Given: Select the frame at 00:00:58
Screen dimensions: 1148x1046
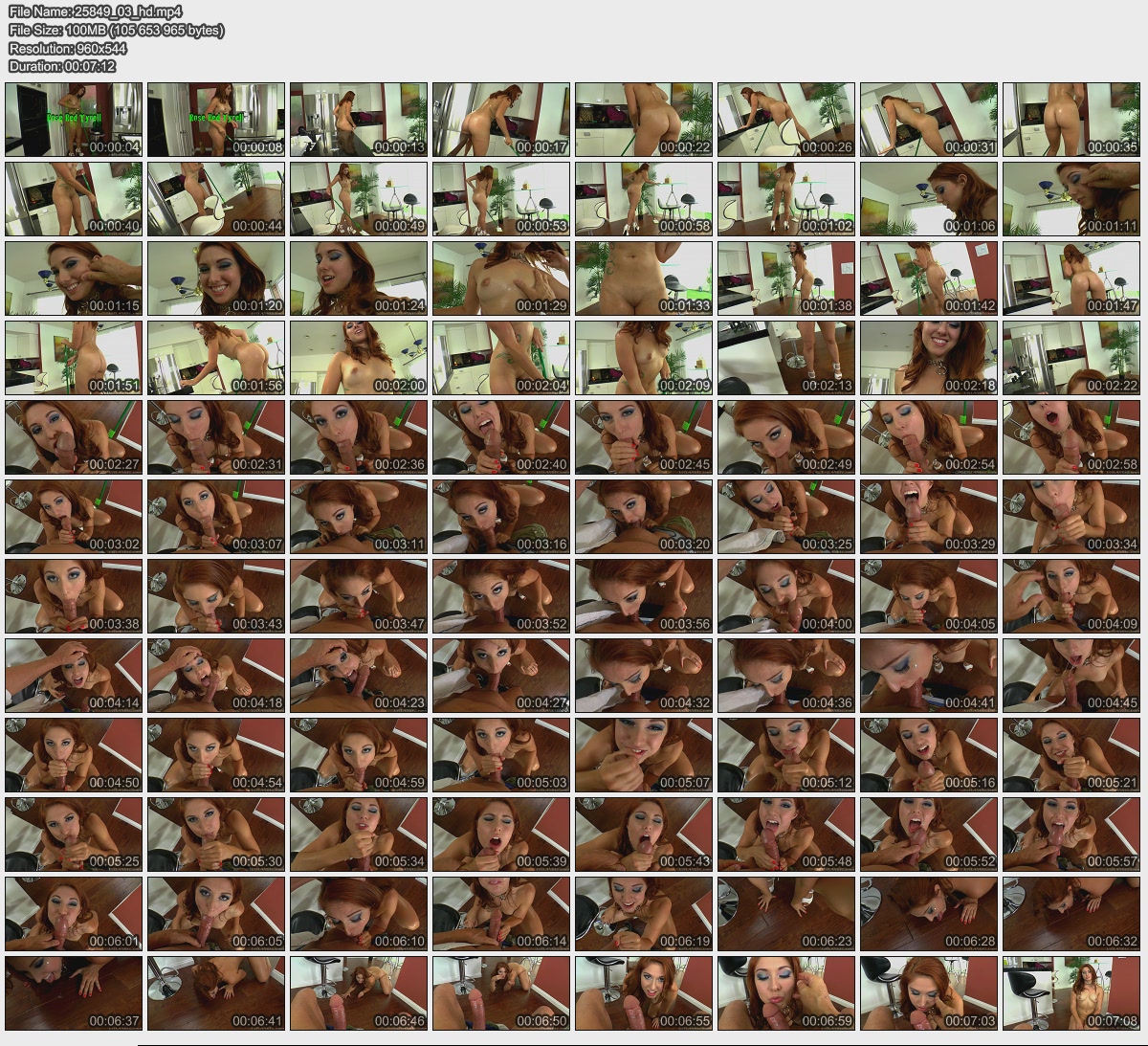Looking at the screenshot, I should click(644, 199).
